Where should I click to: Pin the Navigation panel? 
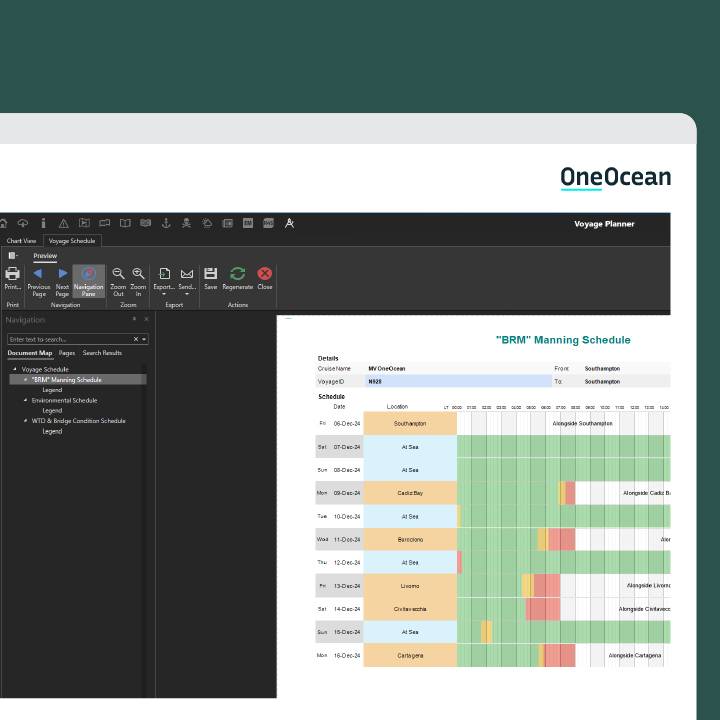(x=135, y=320)
